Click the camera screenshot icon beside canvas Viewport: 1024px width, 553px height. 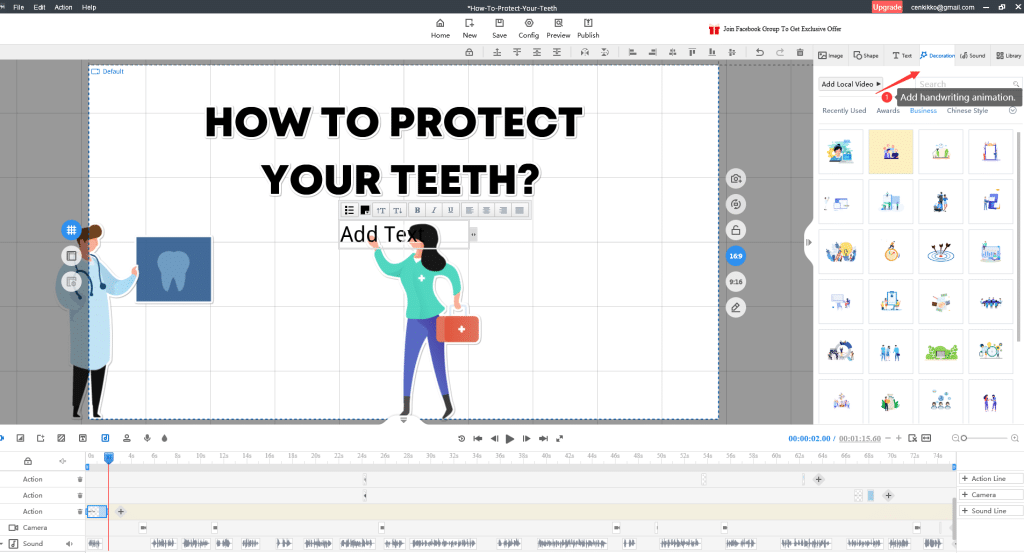(736, 179)
